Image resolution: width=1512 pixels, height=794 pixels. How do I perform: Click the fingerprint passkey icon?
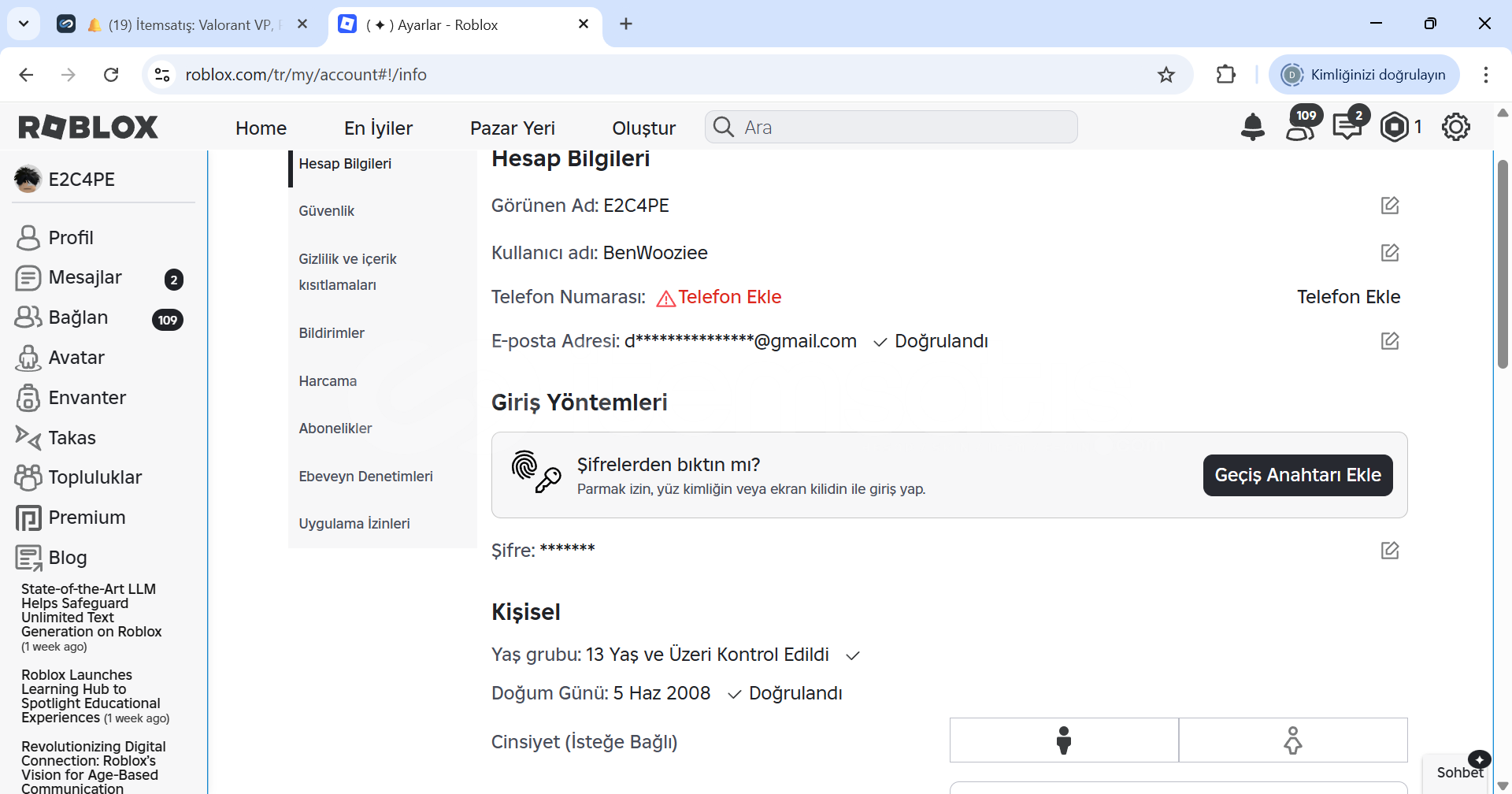pyautogui.click(x=535, y=471)
